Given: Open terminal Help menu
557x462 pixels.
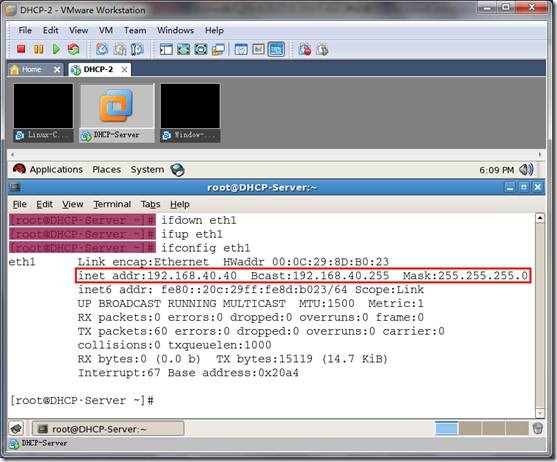Looking at the screenshot, I should point(180,204).
